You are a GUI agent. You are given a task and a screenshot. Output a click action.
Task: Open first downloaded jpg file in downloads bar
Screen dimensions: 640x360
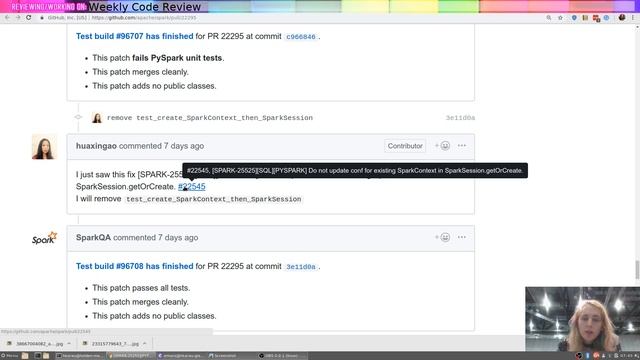click(36, 344)
